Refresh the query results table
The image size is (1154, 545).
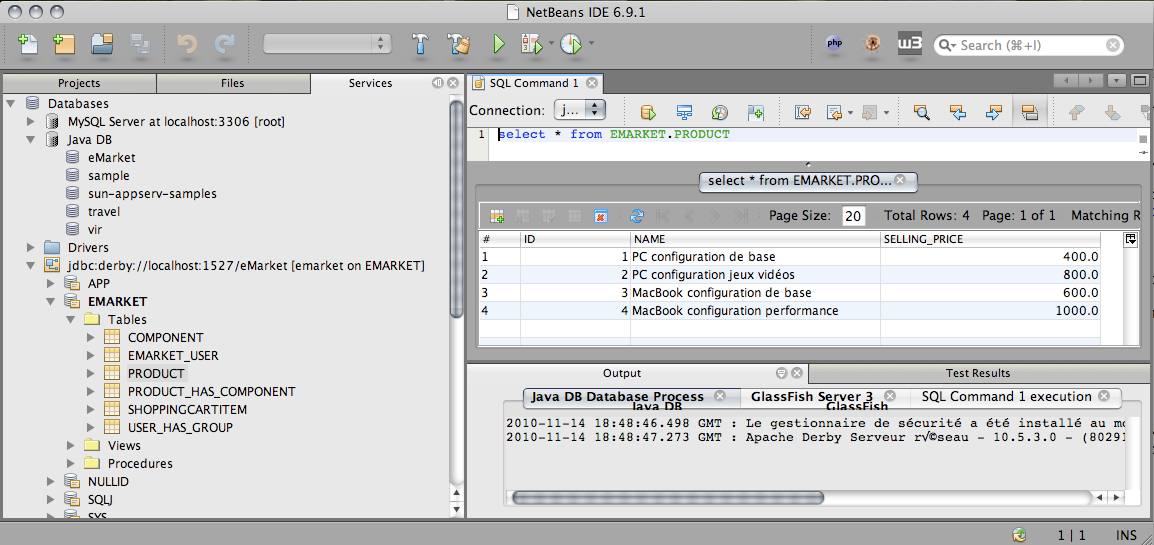637,216
